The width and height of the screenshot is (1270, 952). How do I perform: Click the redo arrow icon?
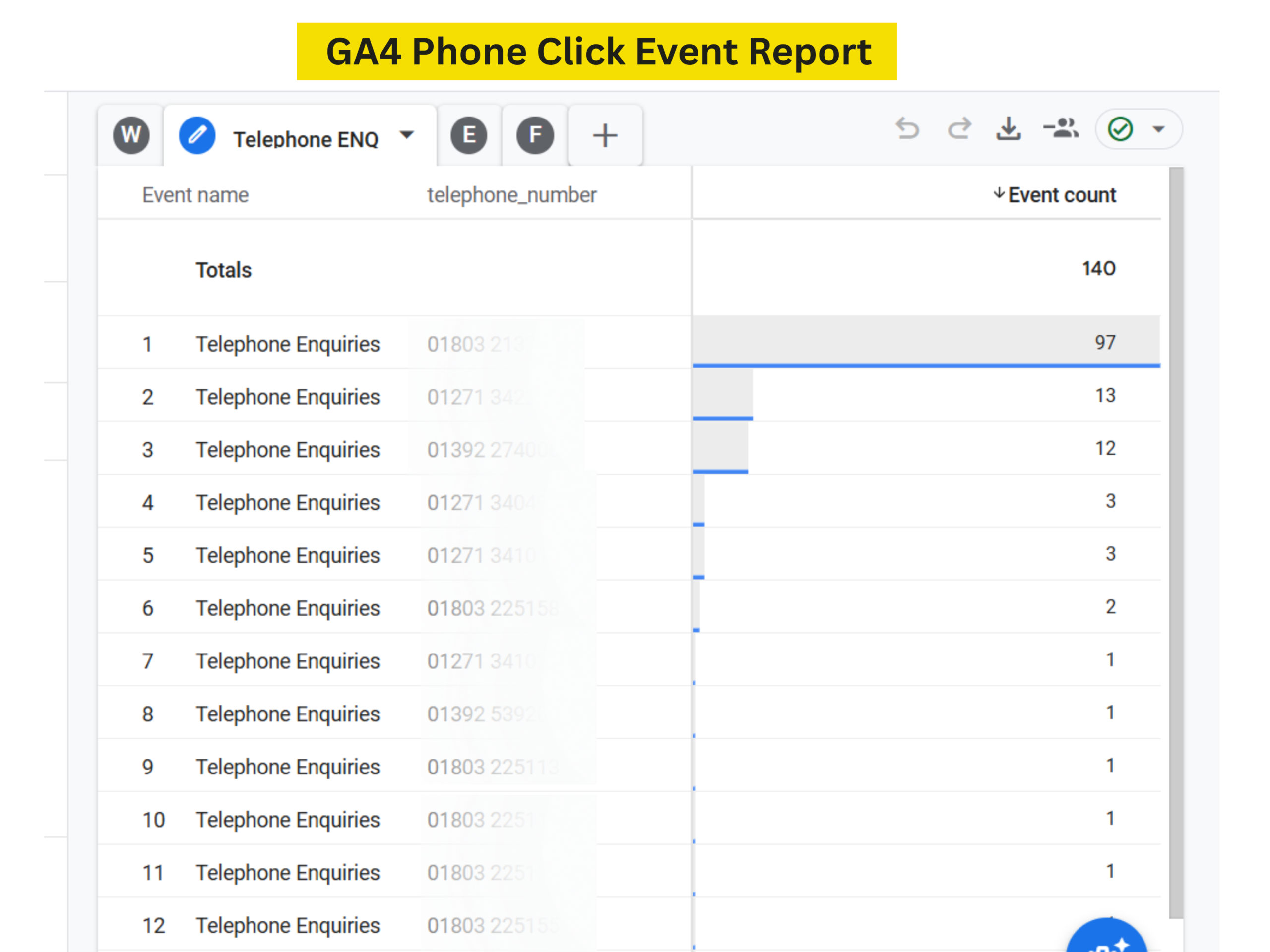[959, 129]
